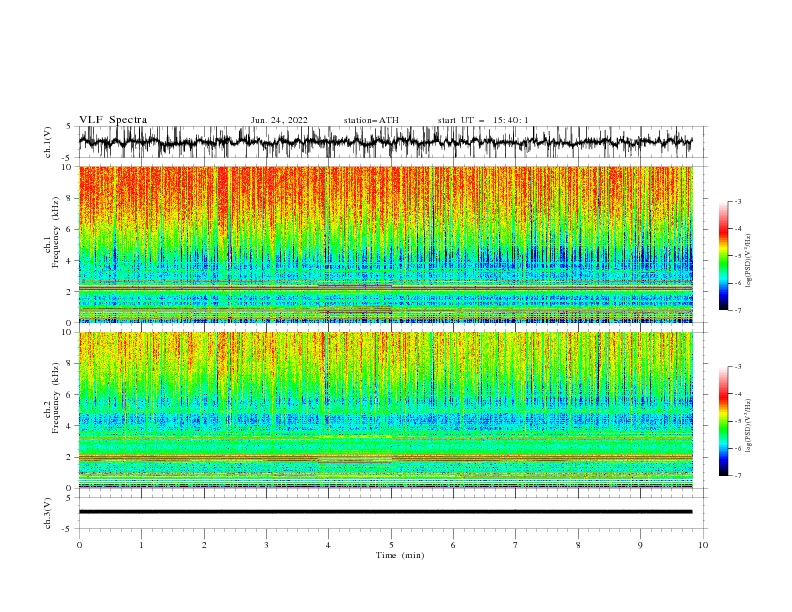This screenshot has width=792, height=612.
Task: Click the ch.3 flat black voltage trace
Action: 385,512
